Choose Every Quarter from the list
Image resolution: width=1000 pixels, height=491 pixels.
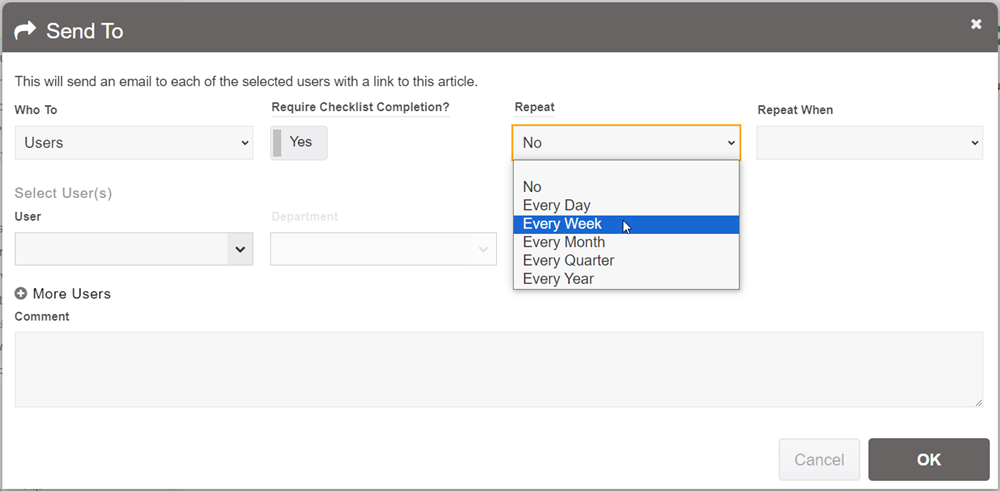[568, 261]
